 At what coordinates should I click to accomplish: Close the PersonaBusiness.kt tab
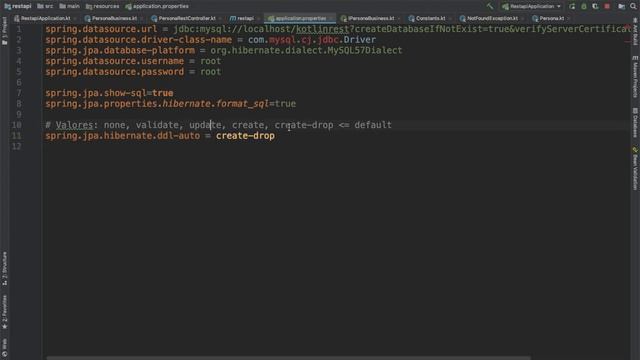tap(142, 19)
